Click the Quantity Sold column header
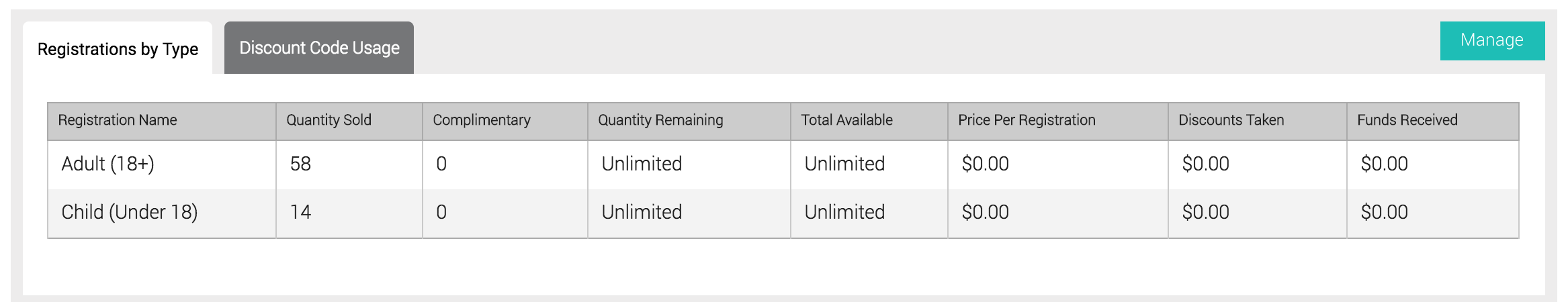This screenshot has width=1568, height=302. pyautogui.click(x=329, y=120)
